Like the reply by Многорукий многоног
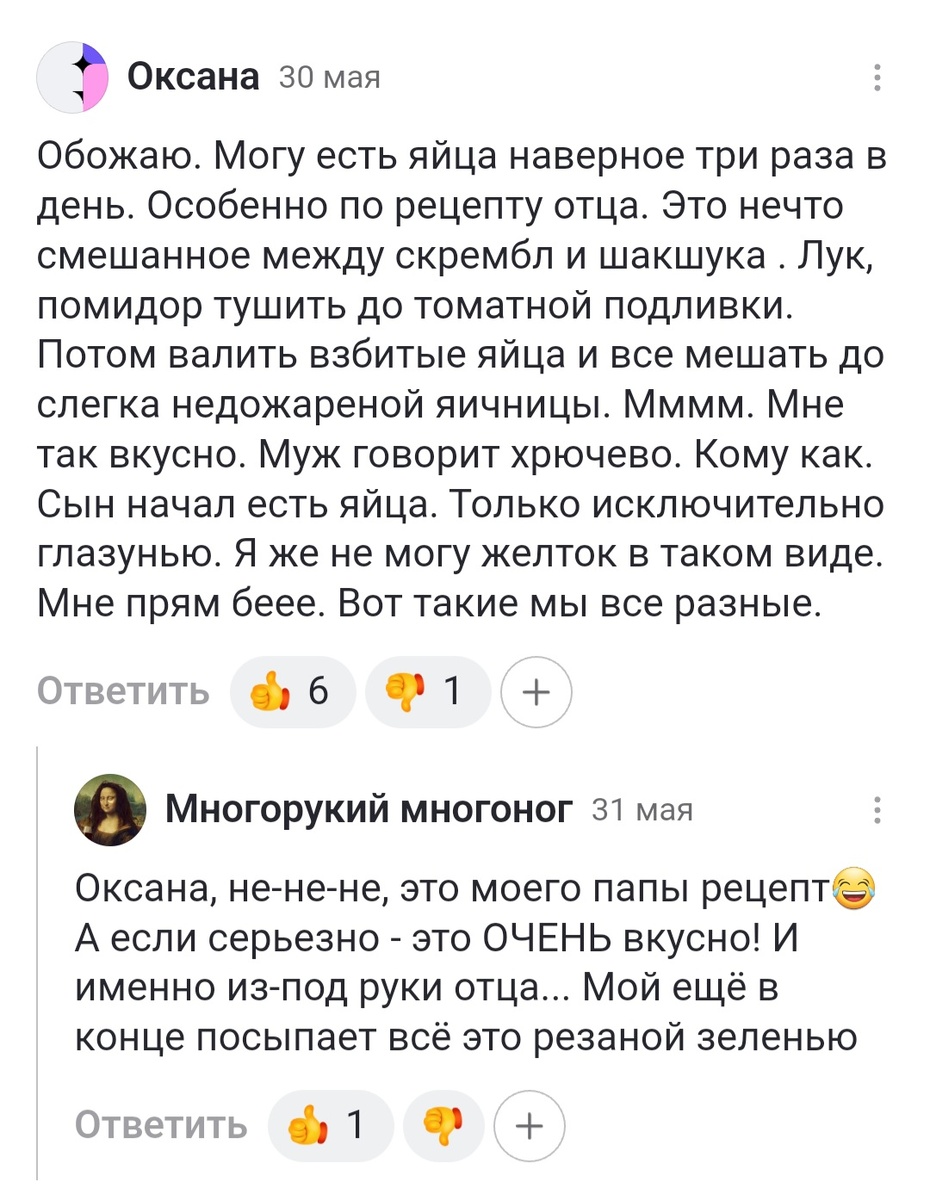 point(330,1126)
